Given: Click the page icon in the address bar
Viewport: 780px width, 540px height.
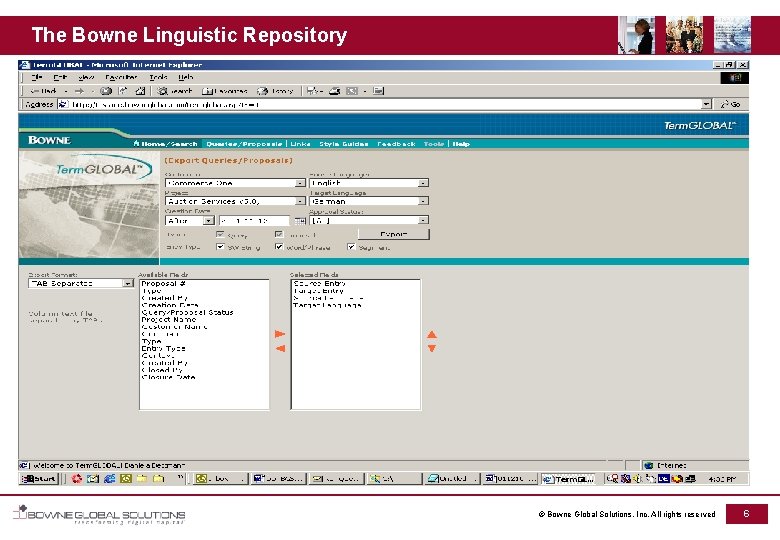Looking at the screenshot, I should click(63, 104).
